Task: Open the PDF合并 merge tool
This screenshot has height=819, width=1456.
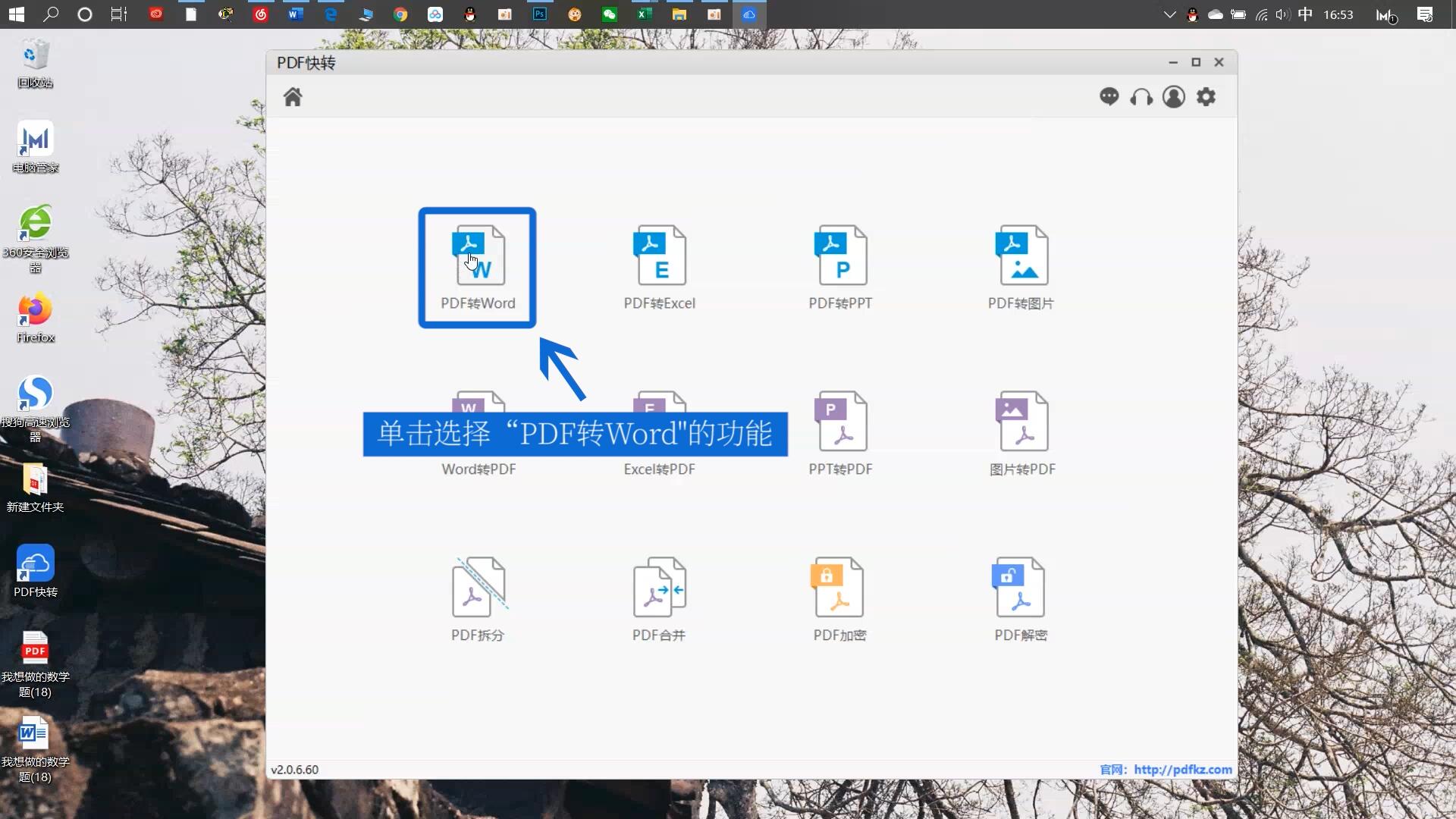Action: tap(658, 599)
